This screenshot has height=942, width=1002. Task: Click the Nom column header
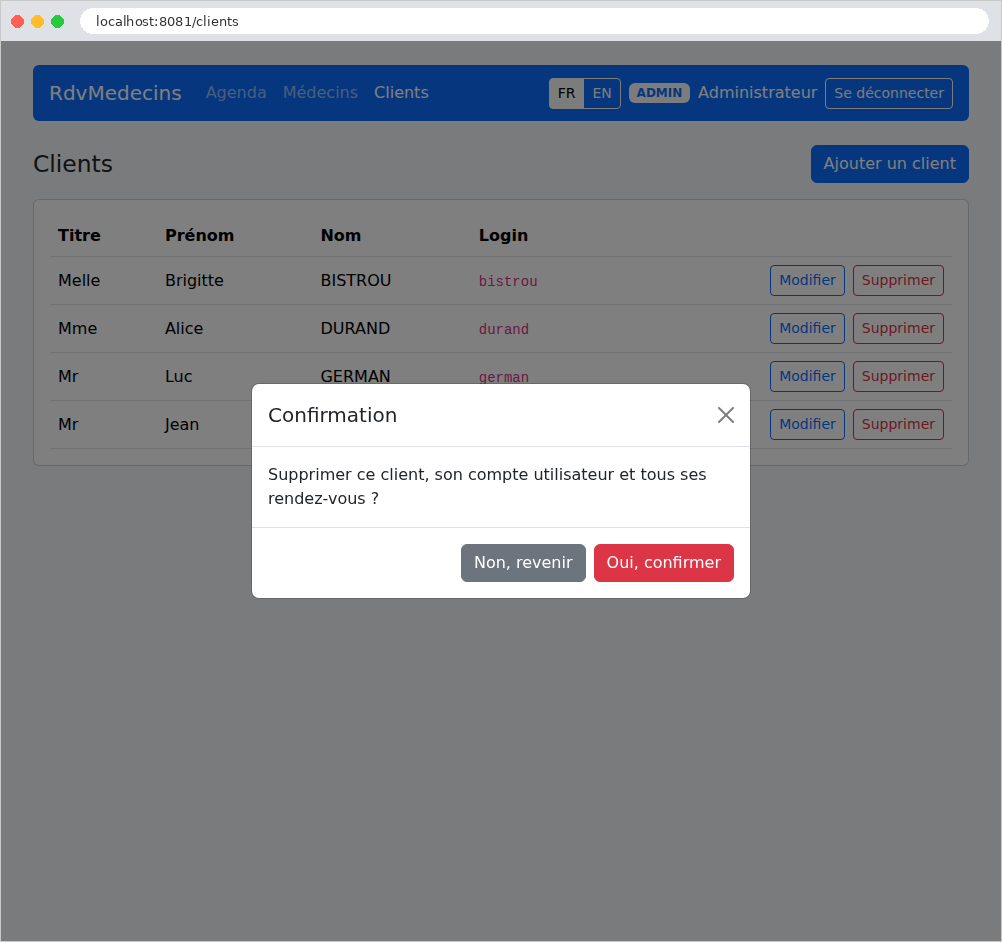(x=341, y=236)
